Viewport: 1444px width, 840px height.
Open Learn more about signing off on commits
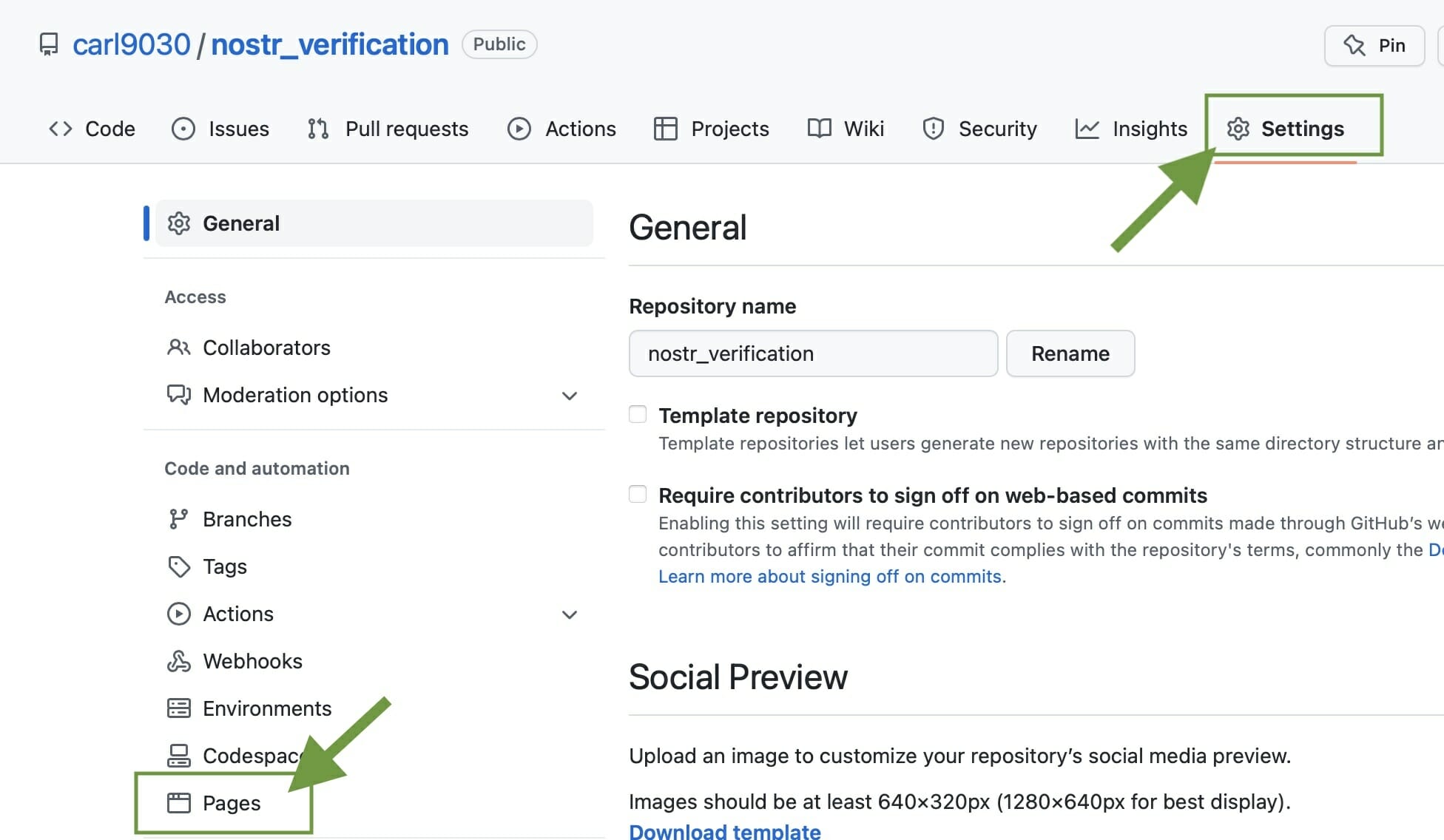830,576
